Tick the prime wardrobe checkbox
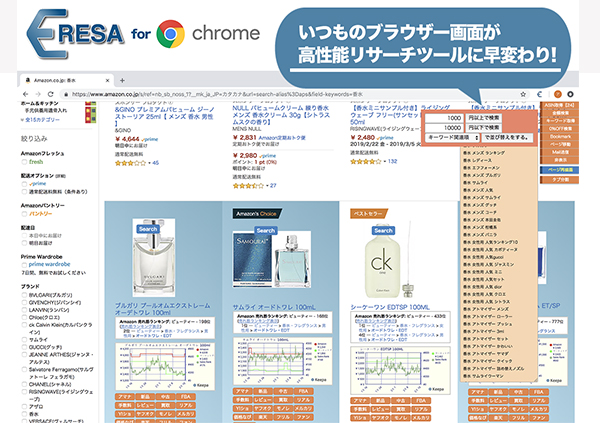600x423 pixels. (24, 265)
